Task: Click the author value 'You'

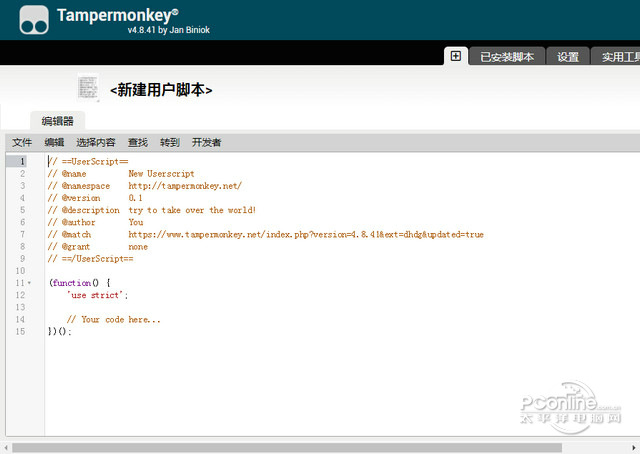Action: click(136, 222)
